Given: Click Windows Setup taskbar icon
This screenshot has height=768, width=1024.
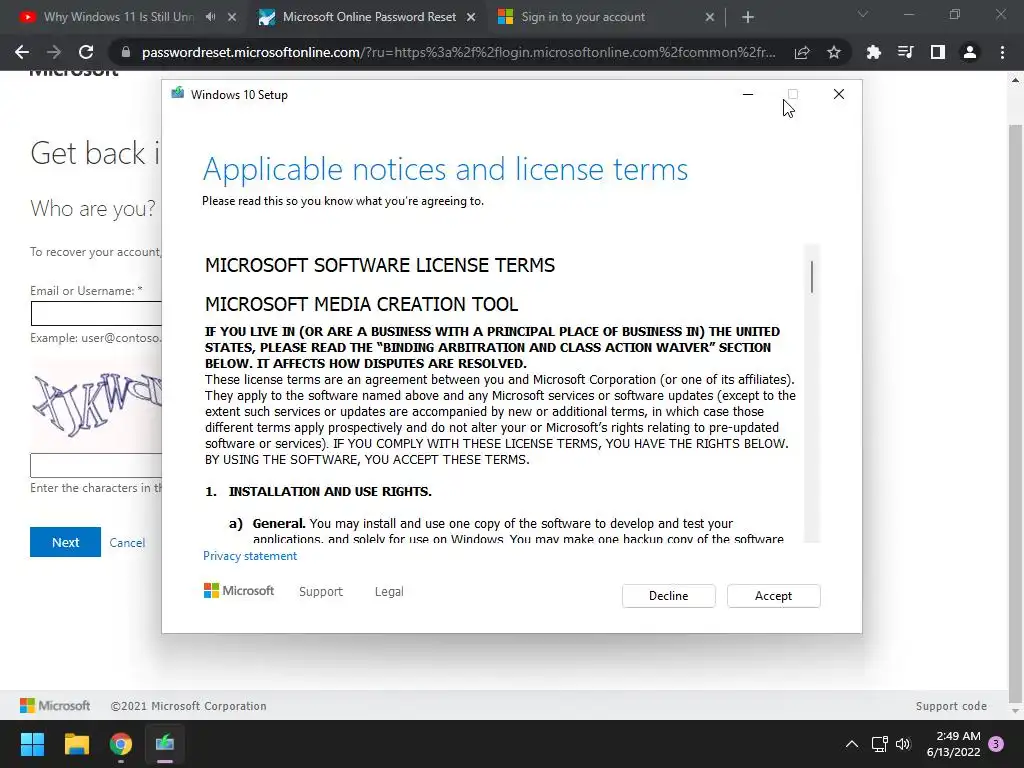Looking at the screenshot, I should [165, 744].
